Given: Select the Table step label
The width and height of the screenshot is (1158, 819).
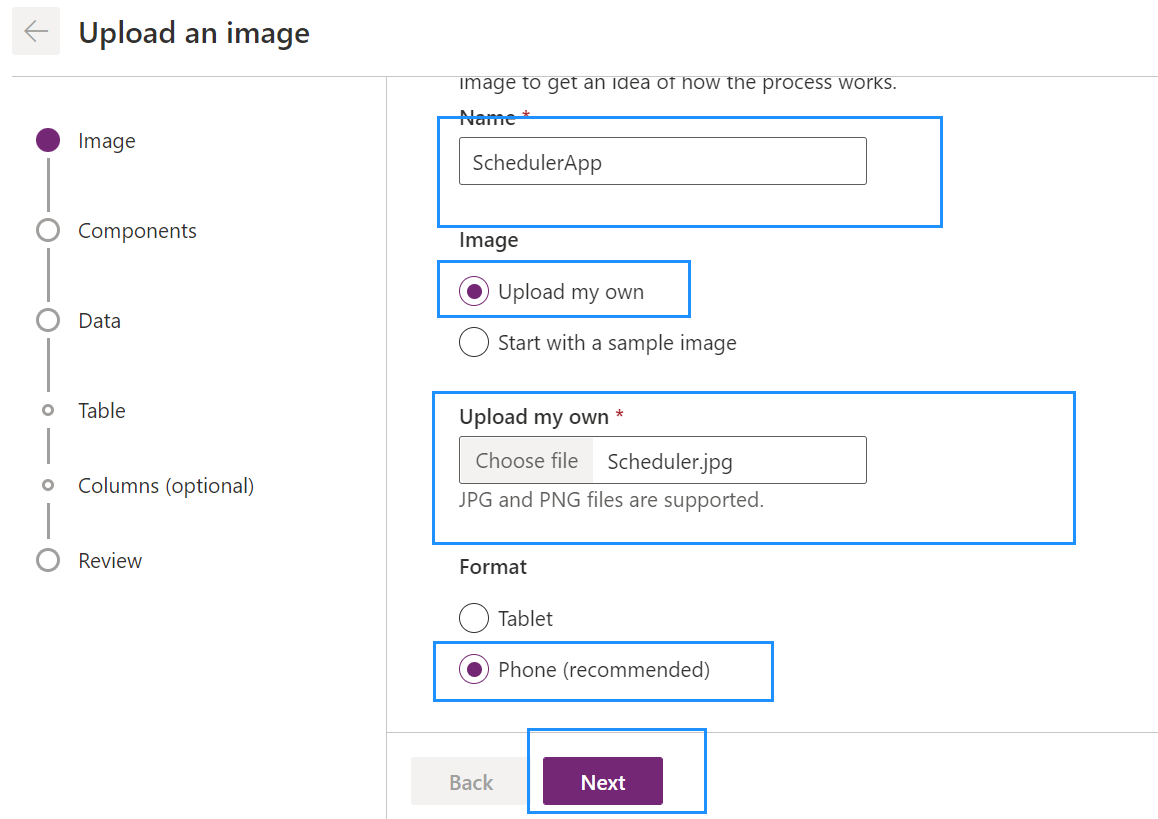Looking at the screenshot, I should (x=101, y=410).
